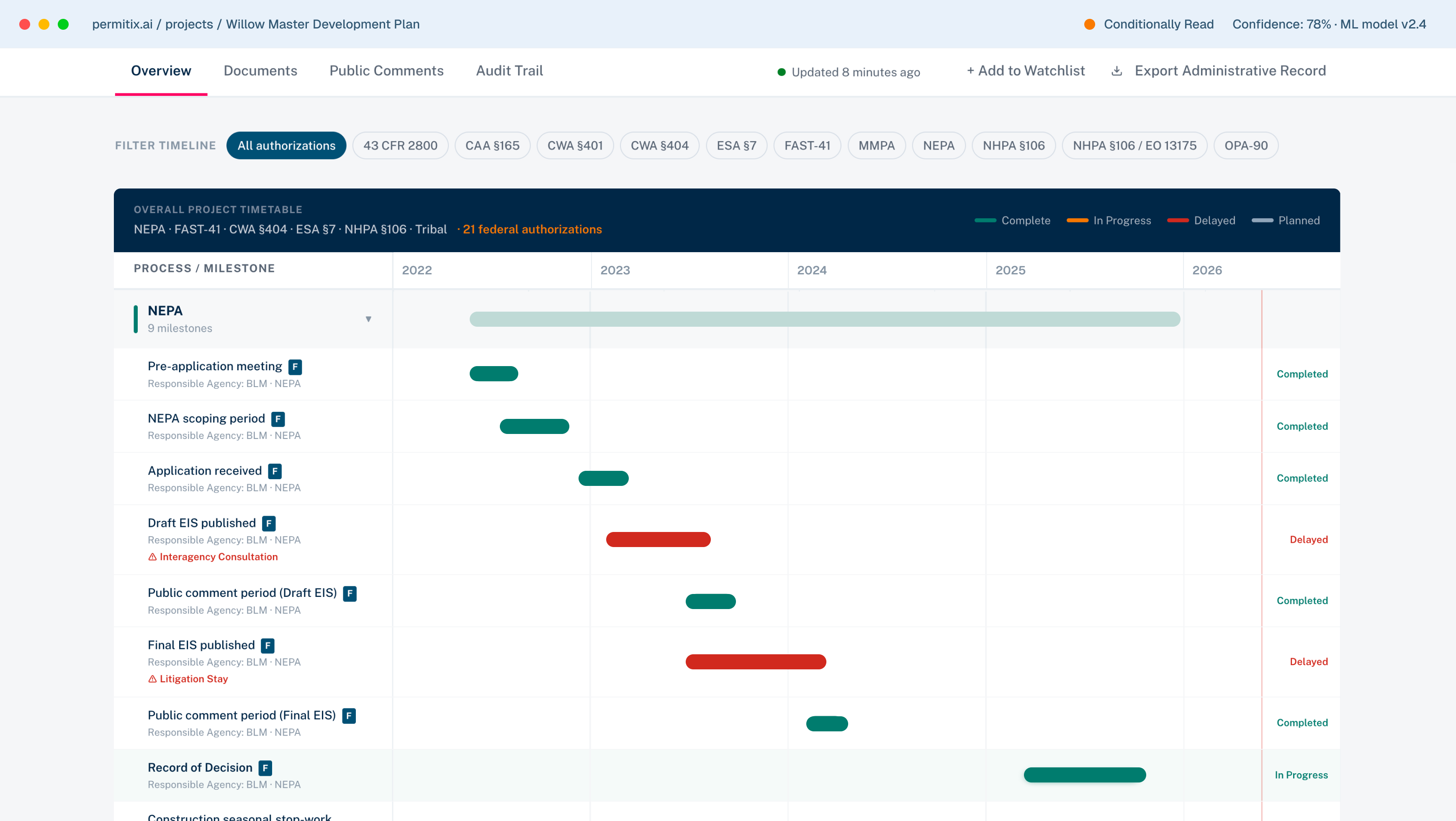Viewport: 1456px width, 821px height.
Task: Open the Public Comments tab
Action: point(387,71)
